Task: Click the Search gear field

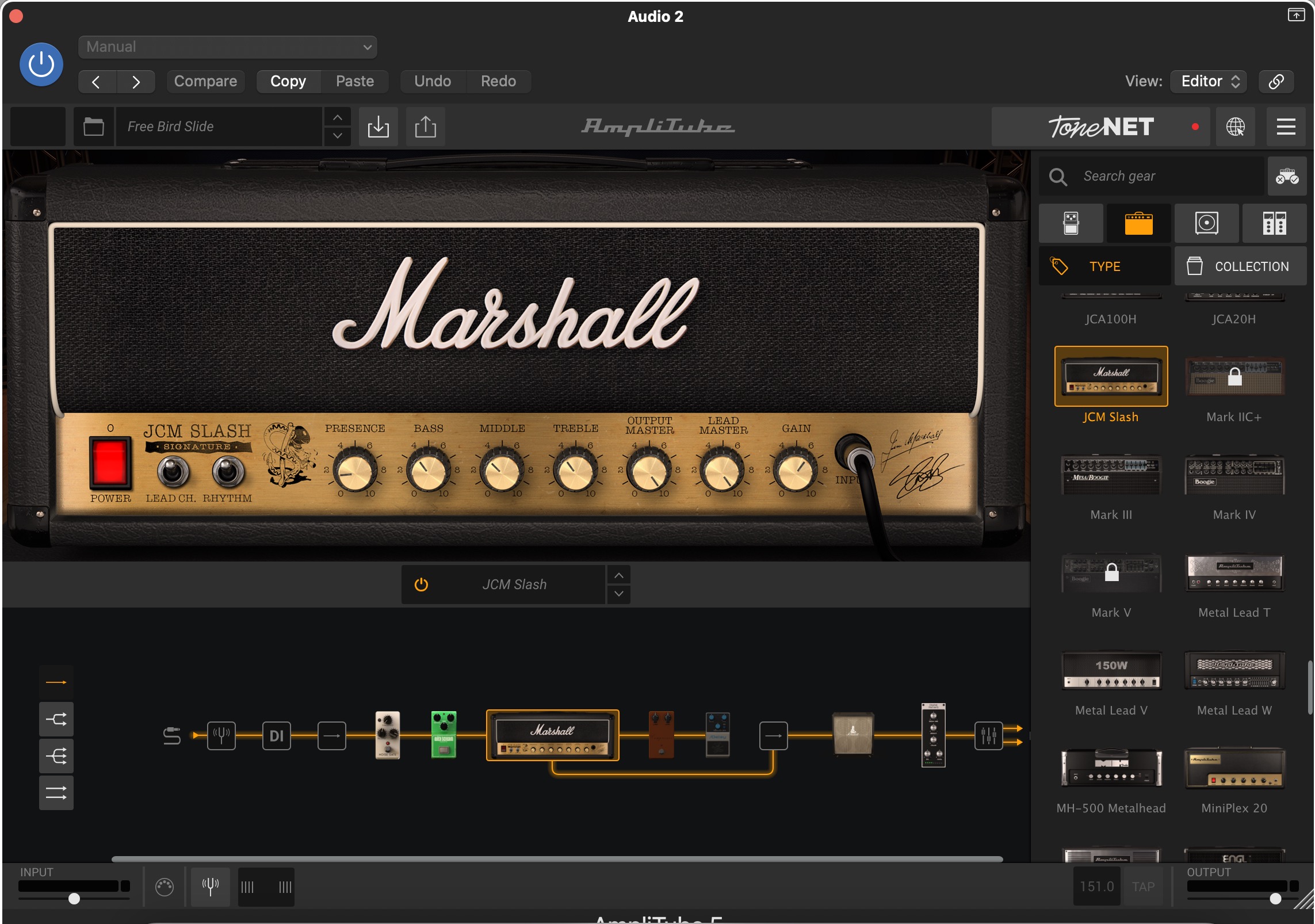Action: pyautogui.click(x=1152, y=176)
